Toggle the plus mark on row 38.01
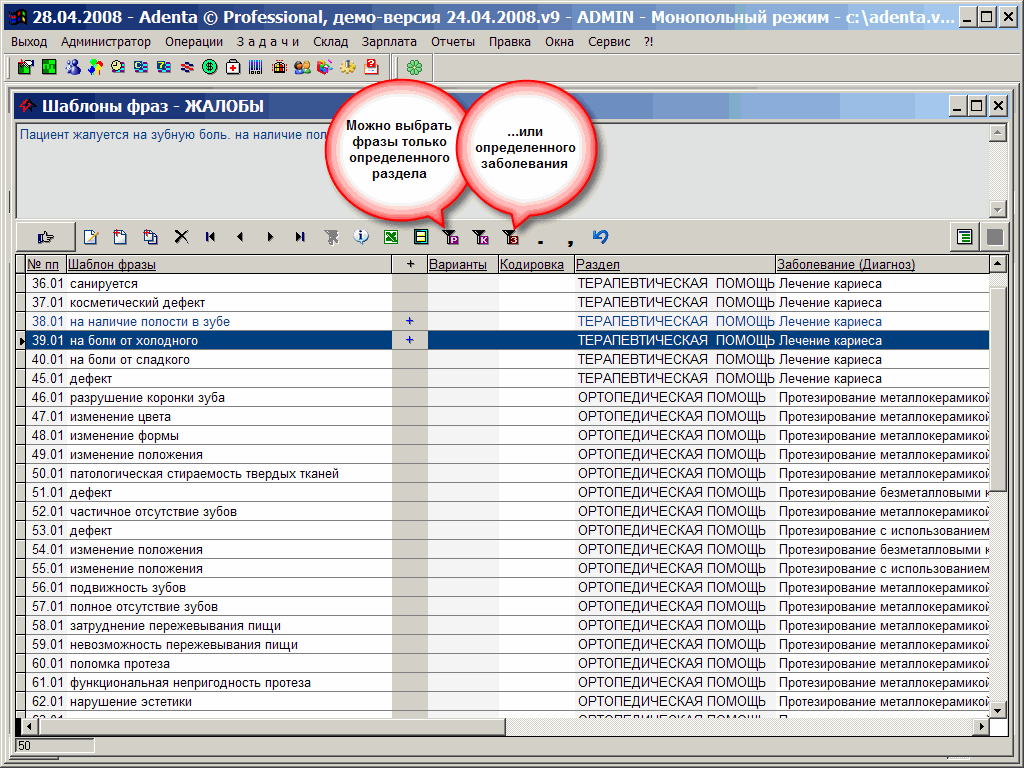This screenshot has width=1024, height=768. [409, 322]
